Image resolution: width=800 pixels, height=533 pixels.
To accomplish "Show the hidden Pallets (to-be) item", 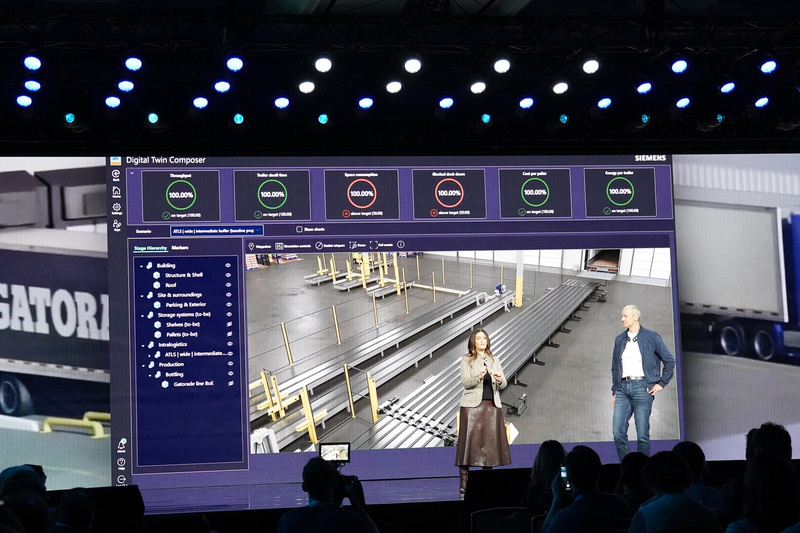I will coord(230,334).
